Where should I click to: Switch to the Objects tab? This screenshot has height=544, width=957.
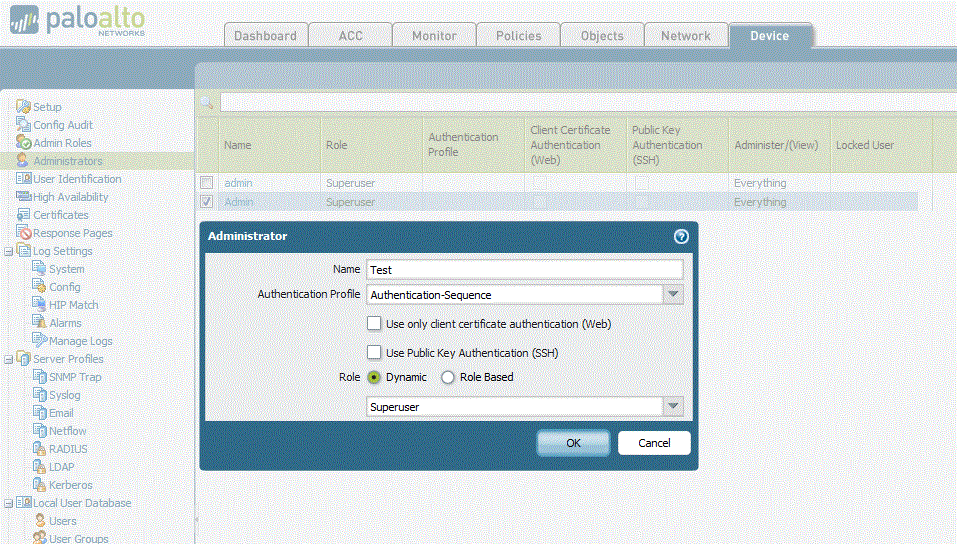pyautogui.click(x=602, y=35)
